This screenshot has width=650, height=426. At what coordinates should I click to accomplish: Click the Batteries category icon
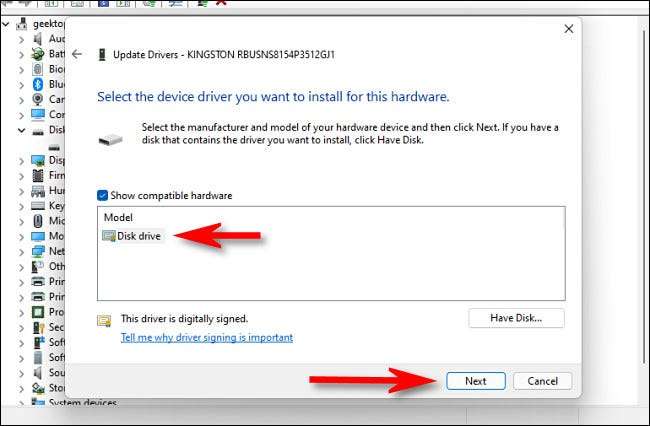click(38, 54)
